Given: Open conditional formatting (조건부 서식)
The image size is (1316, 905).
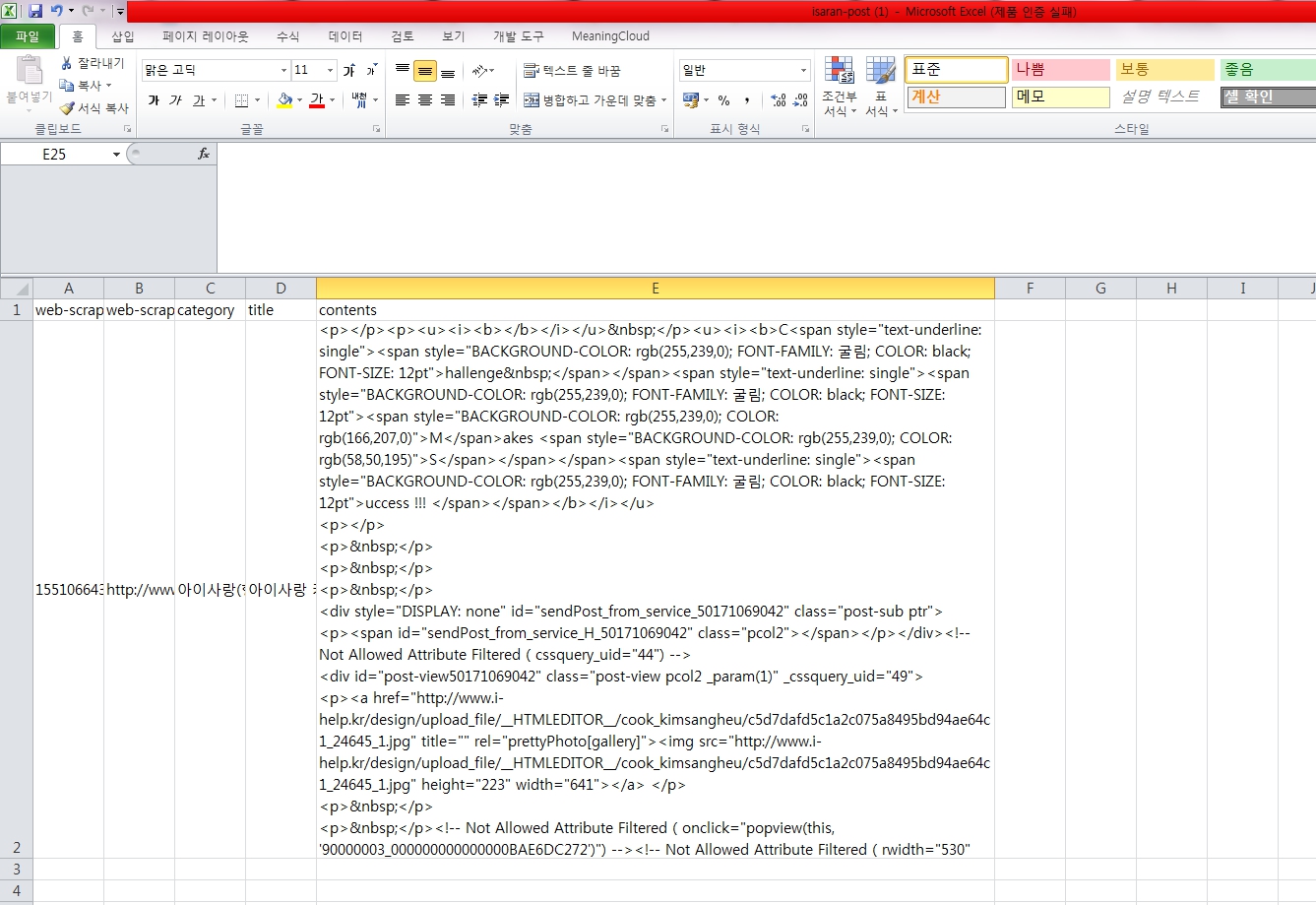Looking at the screenshot, I should pos(840,88).
